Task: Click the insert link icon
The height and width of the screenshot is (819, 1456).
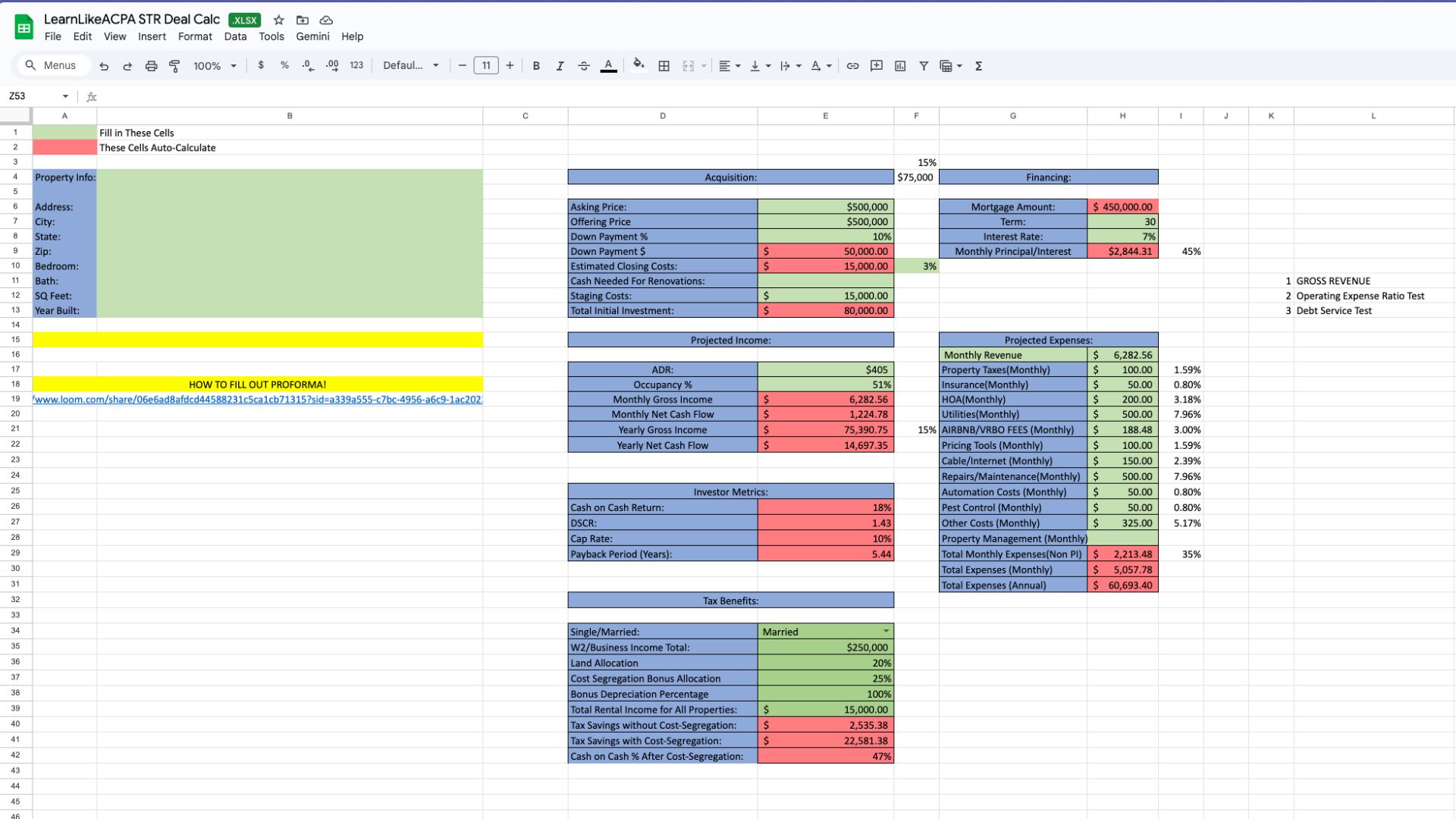Action: tap(852, 66)
